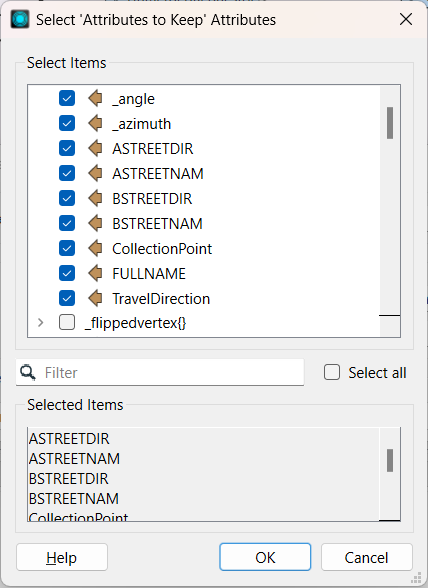Screen dimensions: 428x588
Task: Select BSTREETNAM in the Selected Items list
Action: (74, 499)
